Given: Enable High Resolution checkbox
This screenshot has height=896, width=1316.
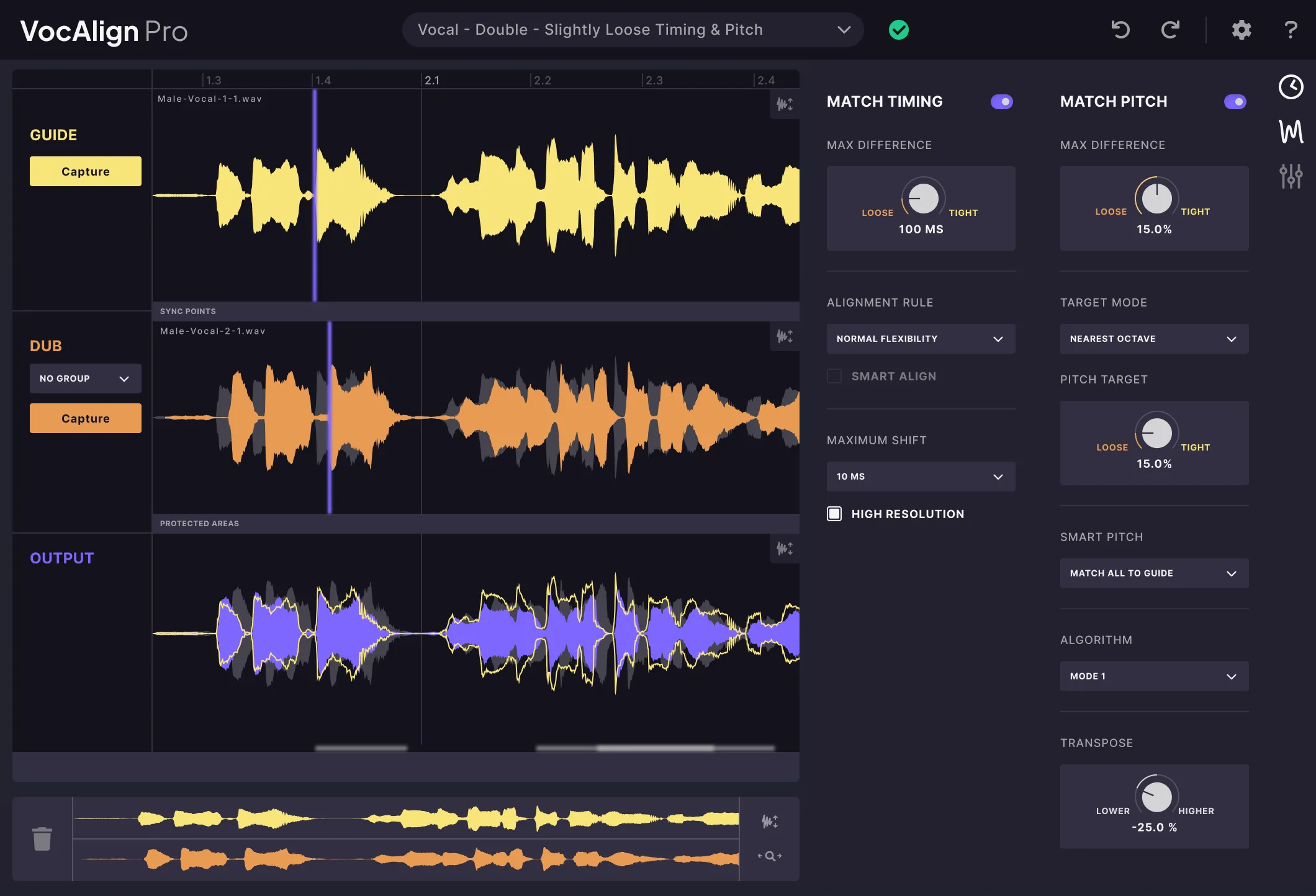Looking at the screenshot, I should pos(834,513).
